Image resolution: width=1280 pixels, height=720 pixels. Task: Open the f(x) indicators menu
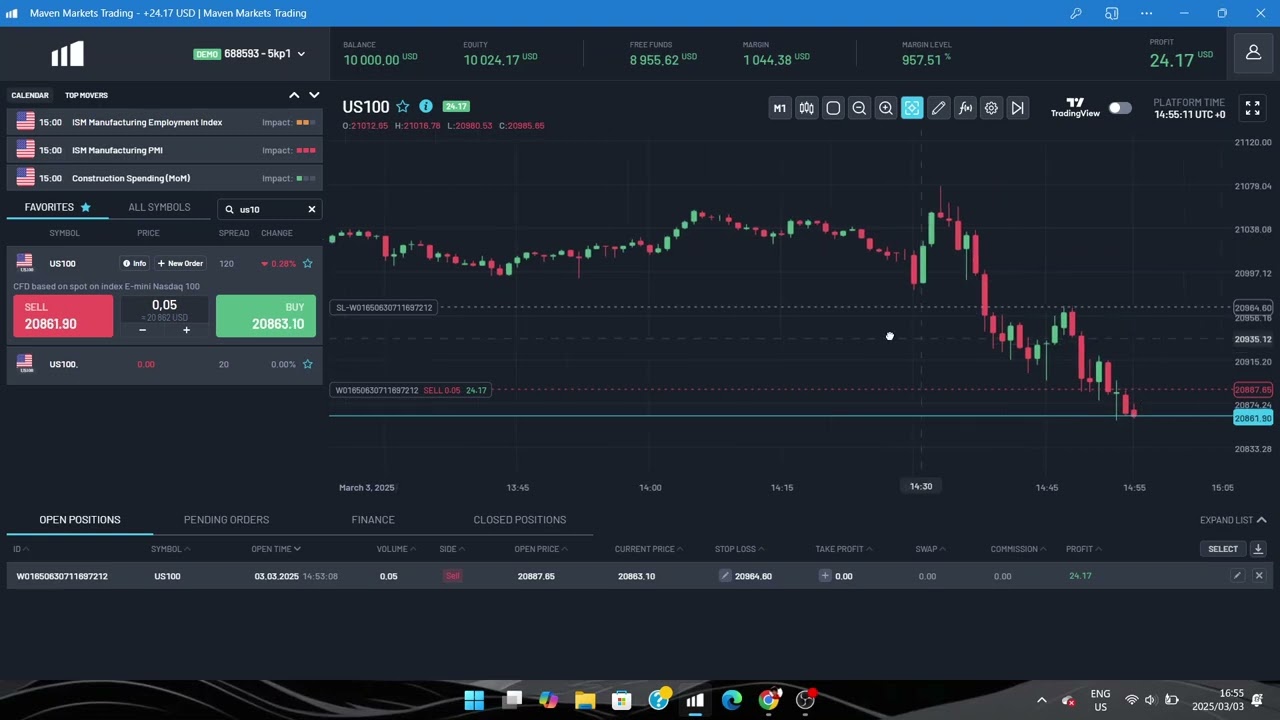[965, 108]
